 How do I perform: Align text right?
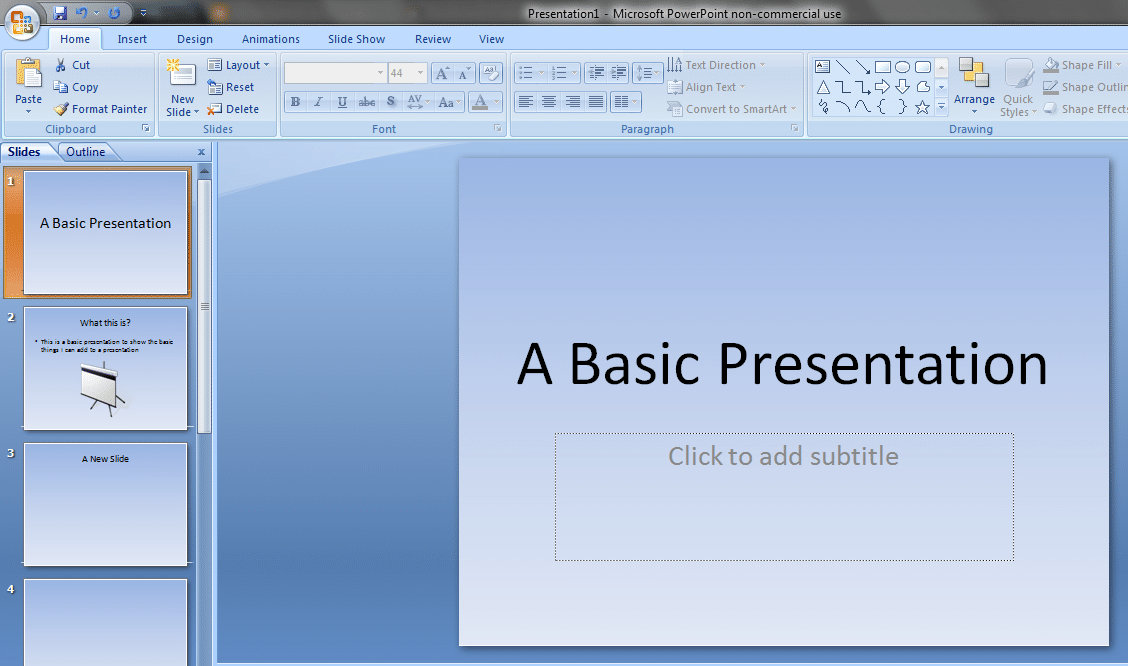tap(573, 101)
